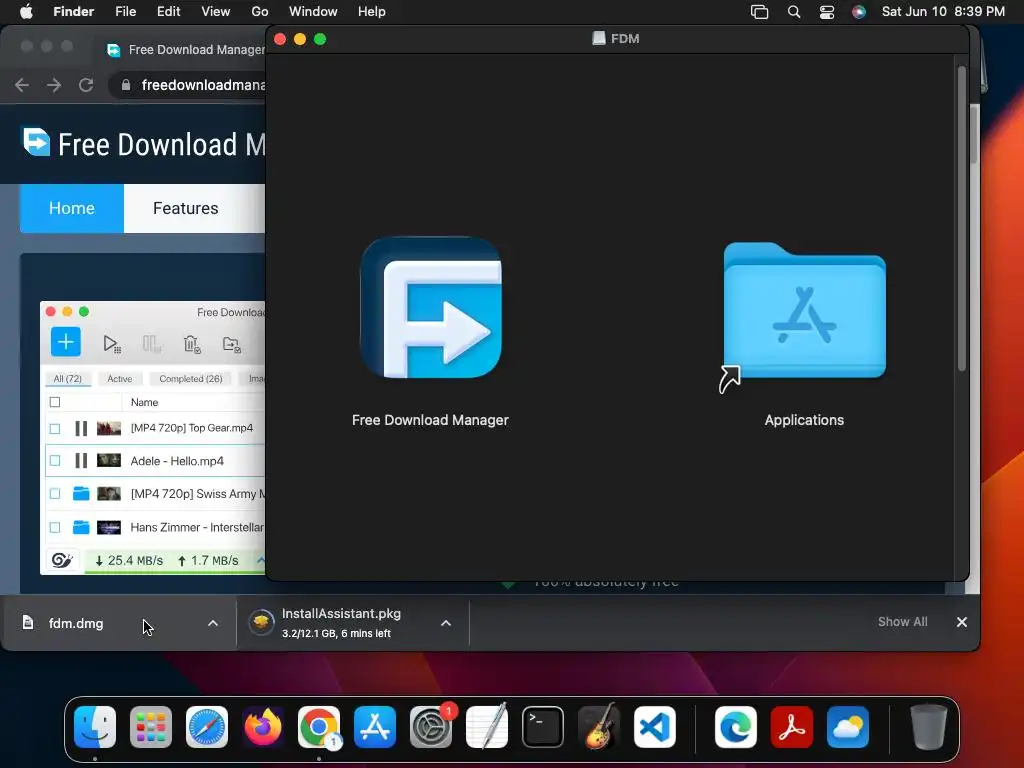
Task: Click the site lock icon in address bar
Action: tap(126, 85)
